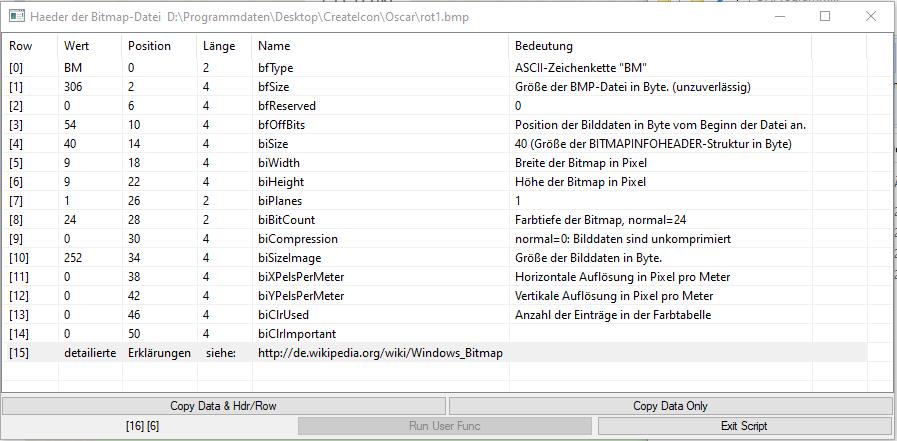Click the Copy Data & Hdr/Row button
Viewport: 897px width, 441px height.
(223, 406)
